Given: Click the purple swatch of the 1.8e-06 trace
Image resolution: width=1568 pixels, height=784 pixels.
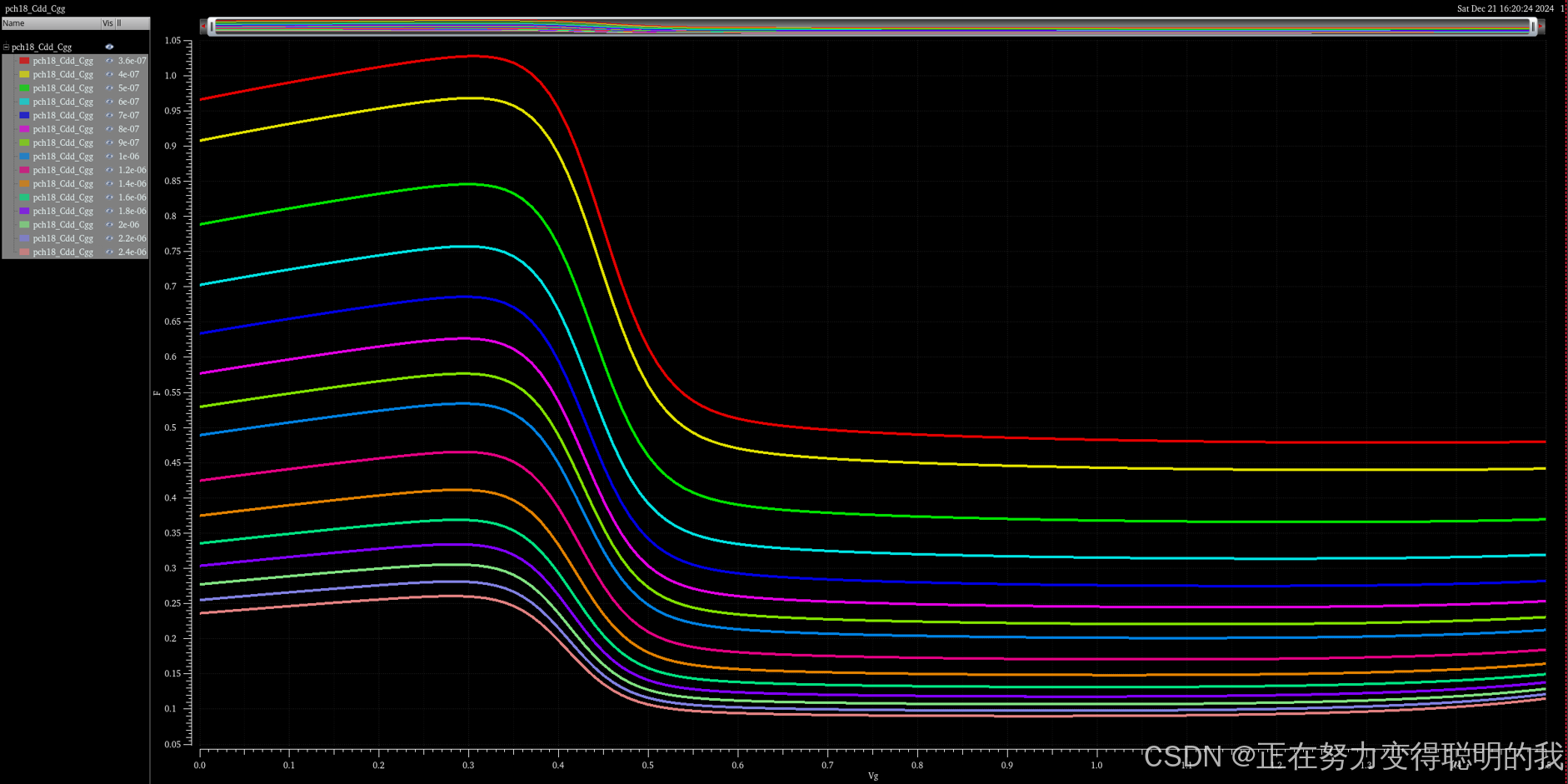Looking at the screenshot, I should [x=23, y=211].
